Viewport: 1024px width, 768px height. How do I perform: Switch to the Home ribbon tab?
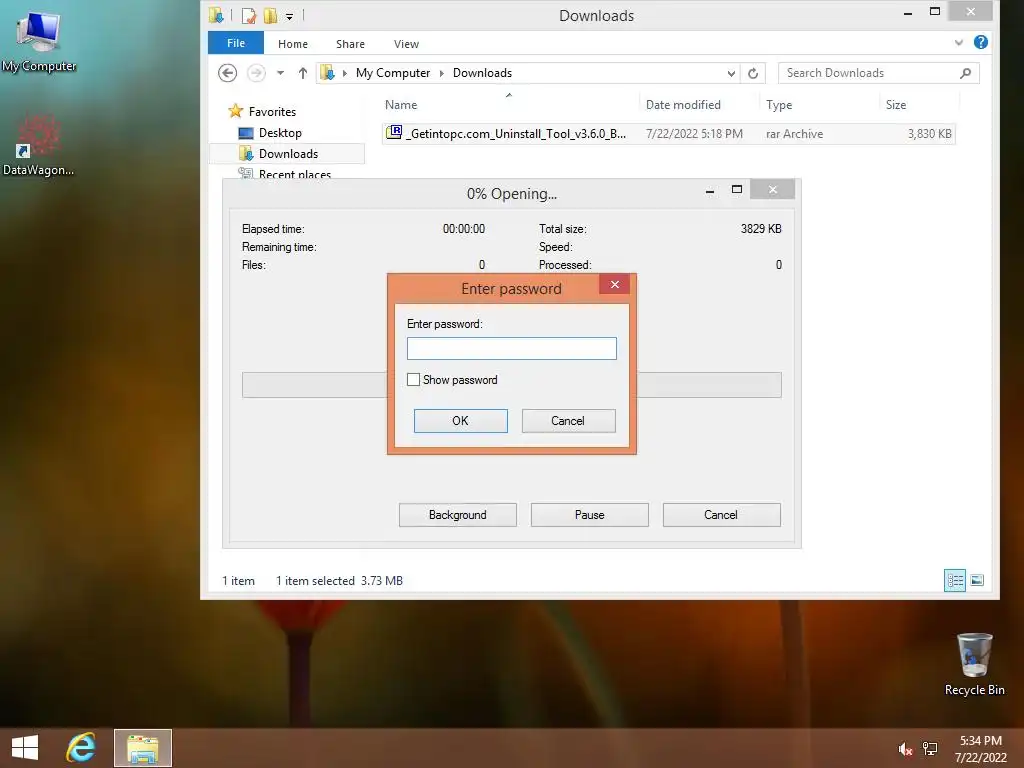coord(293,44)
